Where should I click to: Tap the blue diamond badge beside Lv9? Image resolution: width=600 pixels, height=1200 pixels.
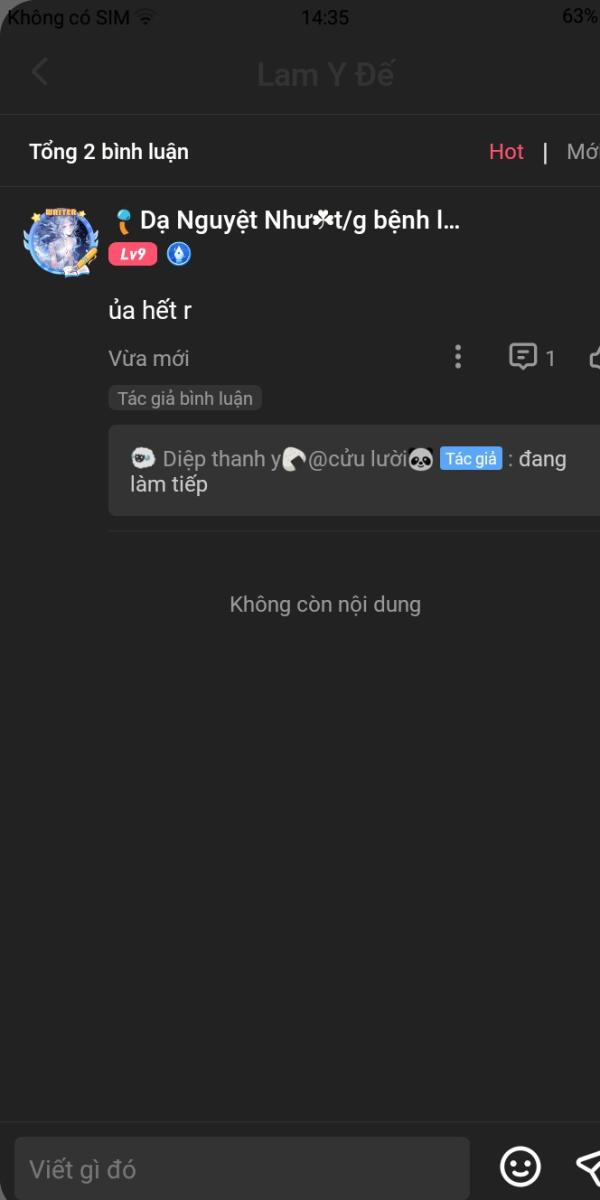click(x=179, y=254)
